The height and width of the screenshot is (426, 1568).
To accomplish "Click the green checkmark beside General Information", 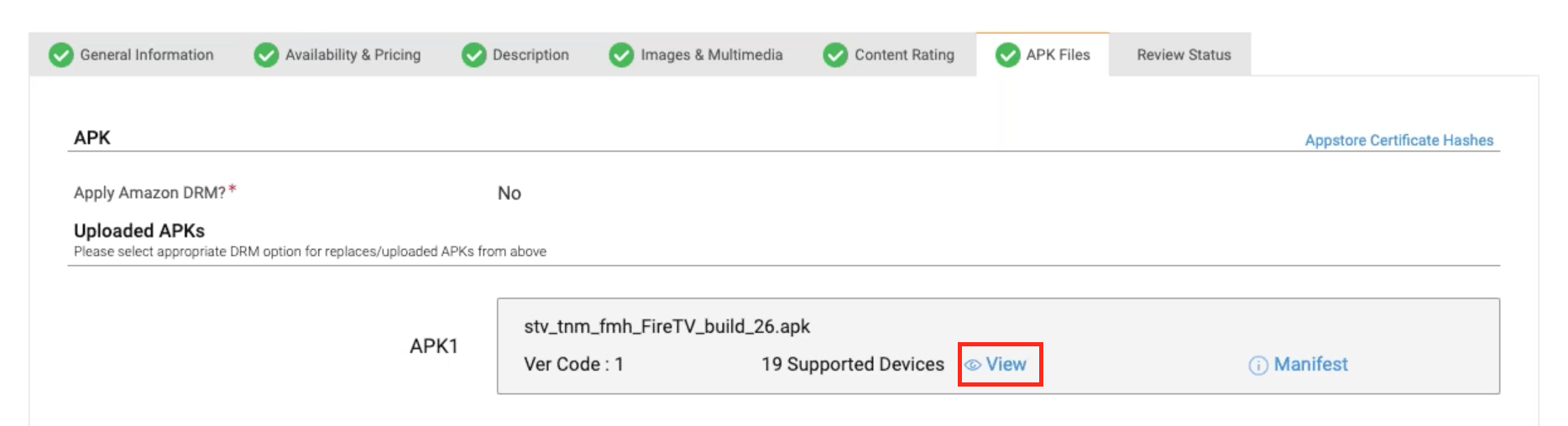I will (x=60, y=55).
